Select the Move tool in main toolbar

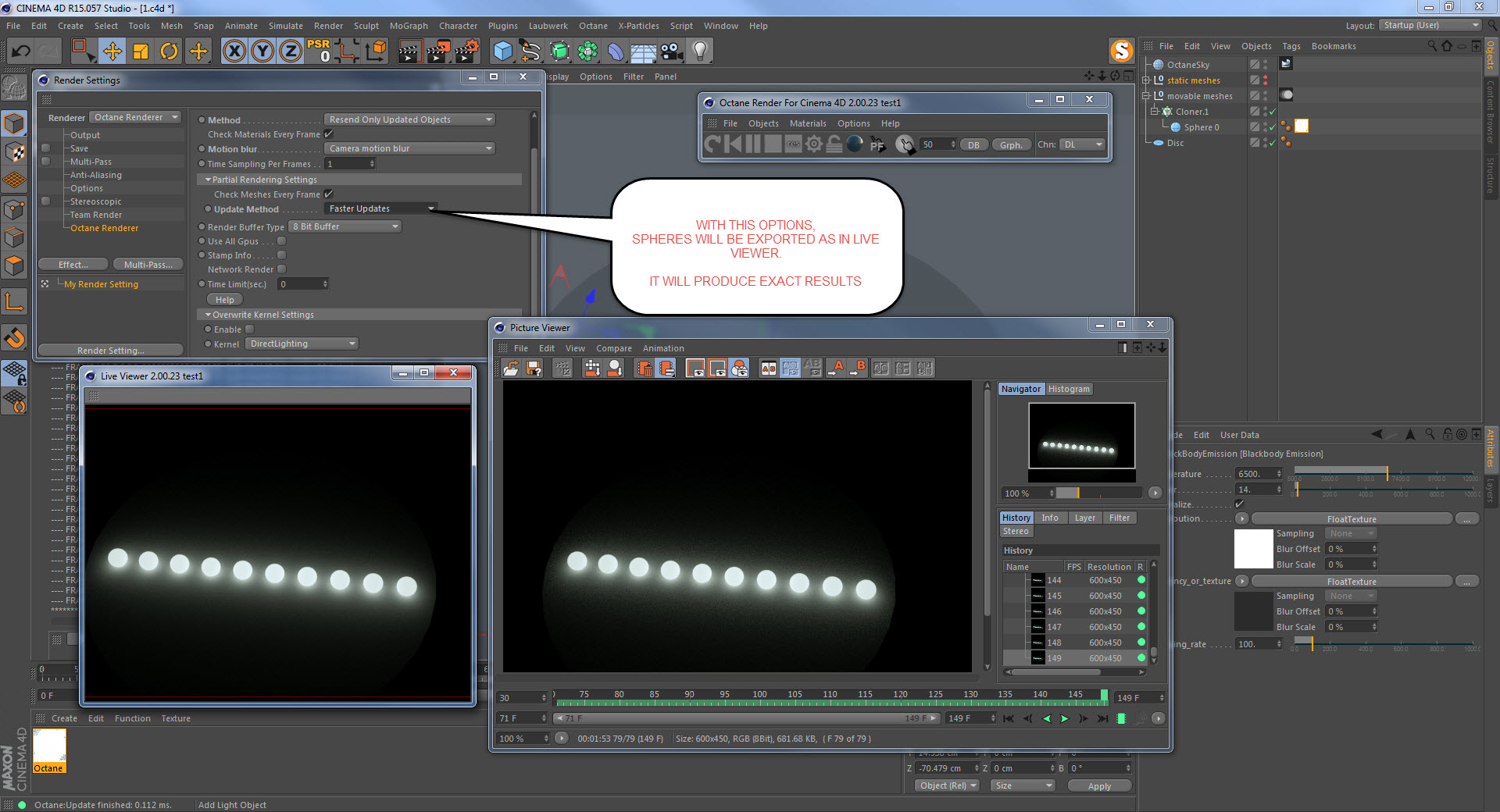pos(112,52)
